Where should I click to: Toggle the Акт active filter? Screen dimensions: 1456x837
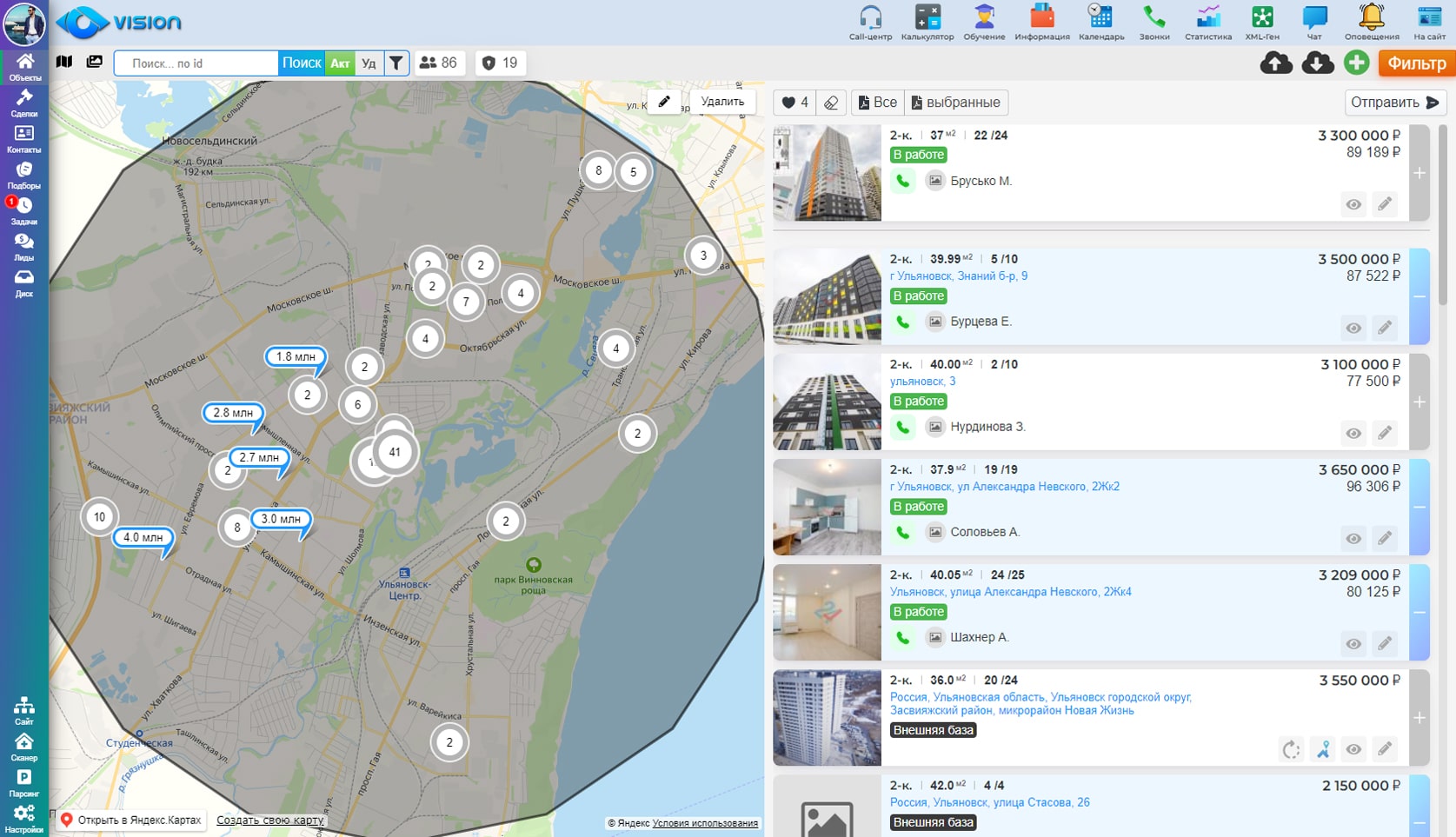(x=340, y=63)
